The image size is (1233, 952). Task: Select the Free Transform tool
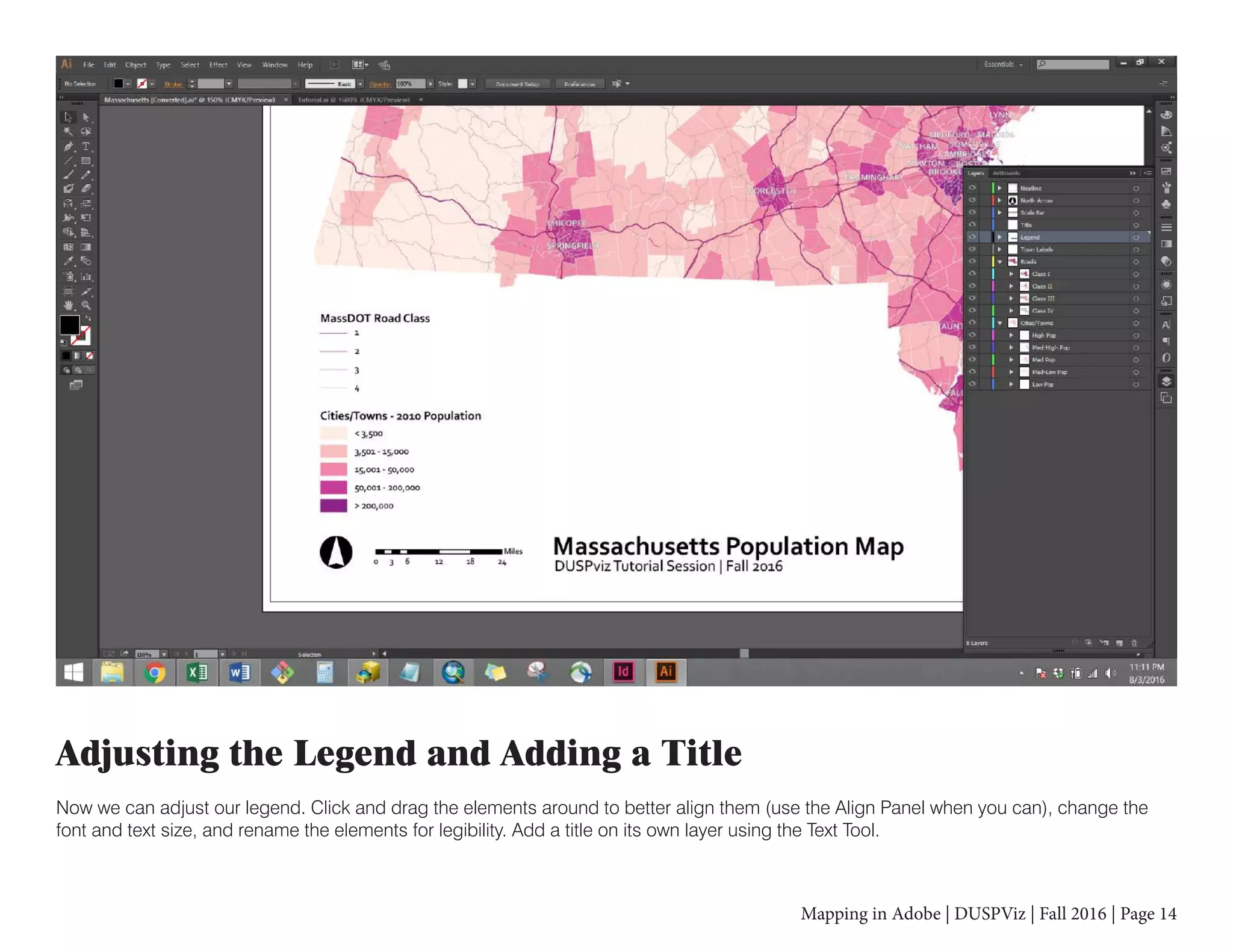pos(86,218)
